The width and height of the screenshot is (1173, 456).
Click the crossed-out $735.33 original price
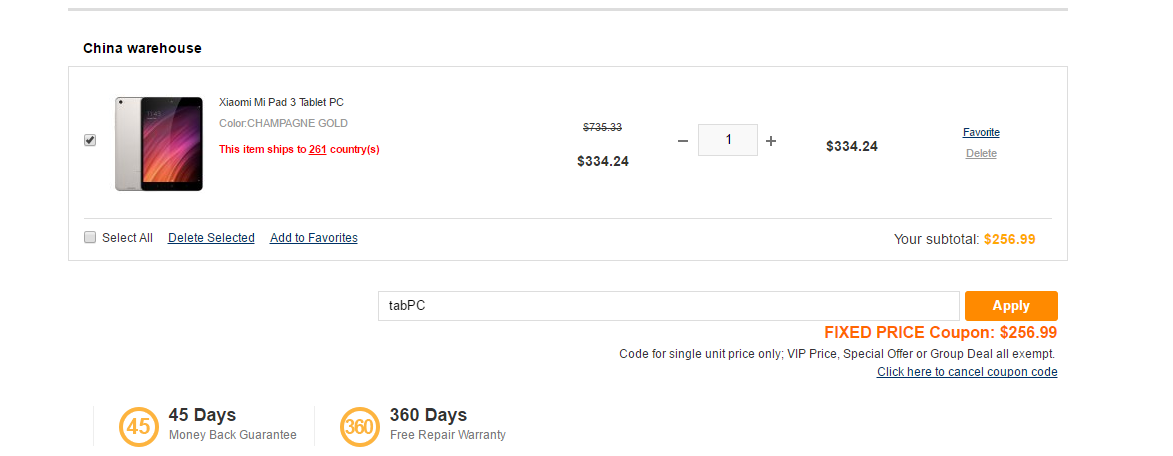click(x=603, y=127)
